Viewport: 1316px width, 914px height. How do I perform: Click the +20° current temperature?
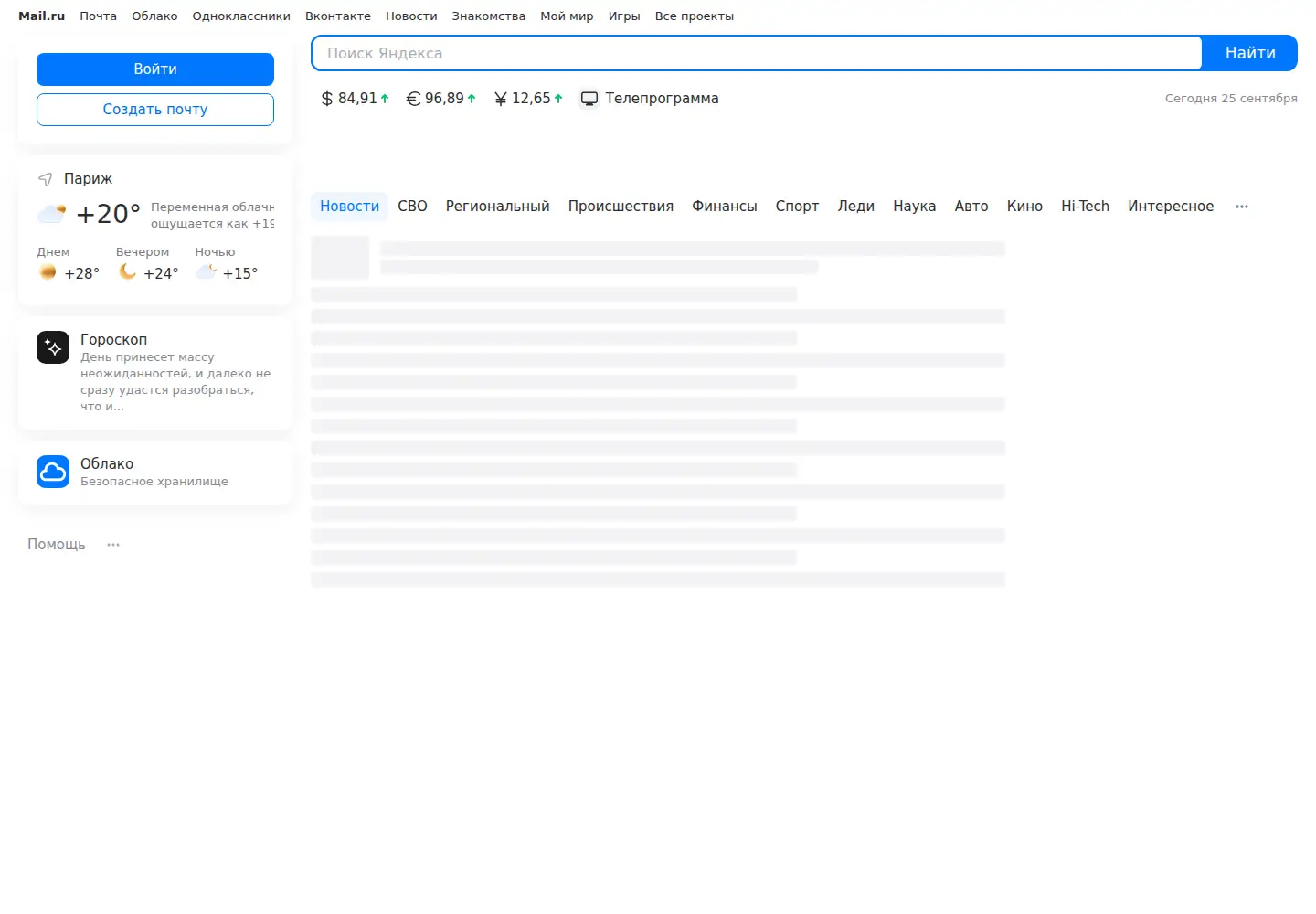point(108,214)
